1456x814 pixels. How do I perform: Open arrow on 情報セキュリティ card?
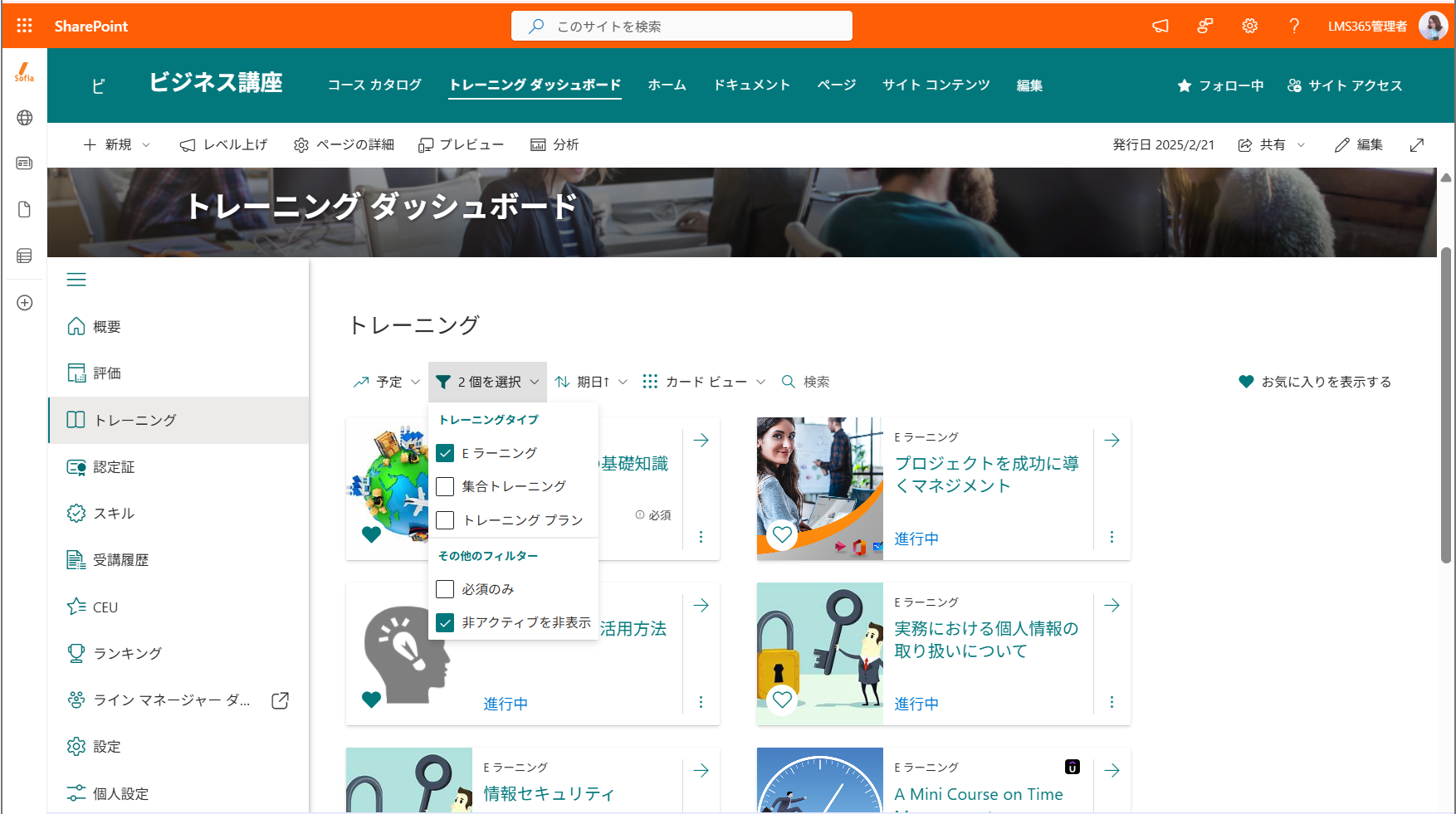(701, 770)
